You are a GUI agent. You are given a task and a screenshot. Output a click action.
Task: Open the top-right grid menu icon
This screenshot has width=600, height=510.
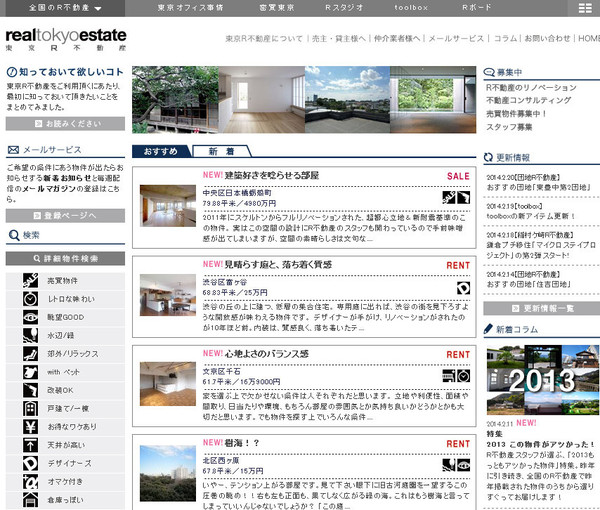pos(584,7)
